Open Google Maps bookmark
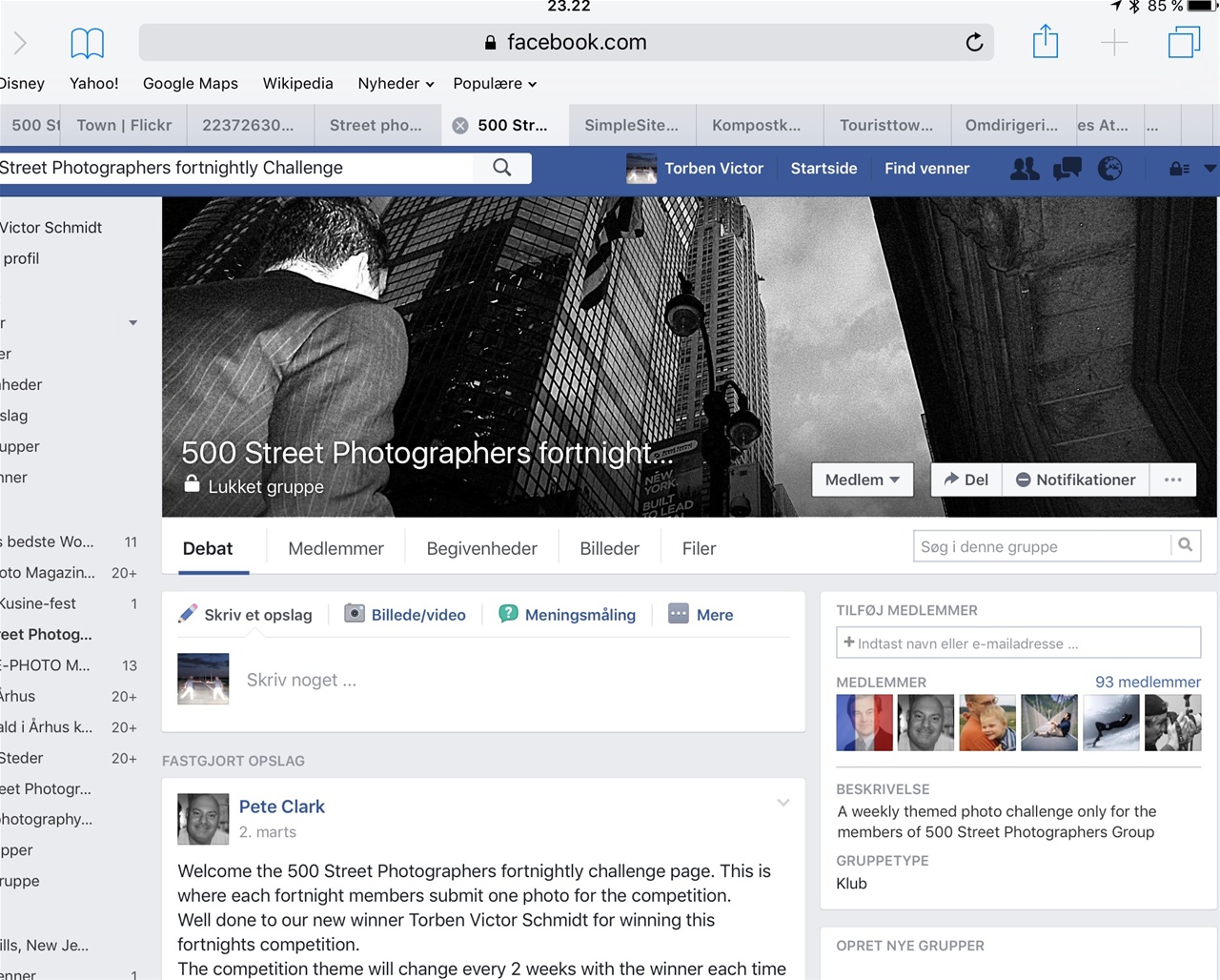 tap(191, 84)
